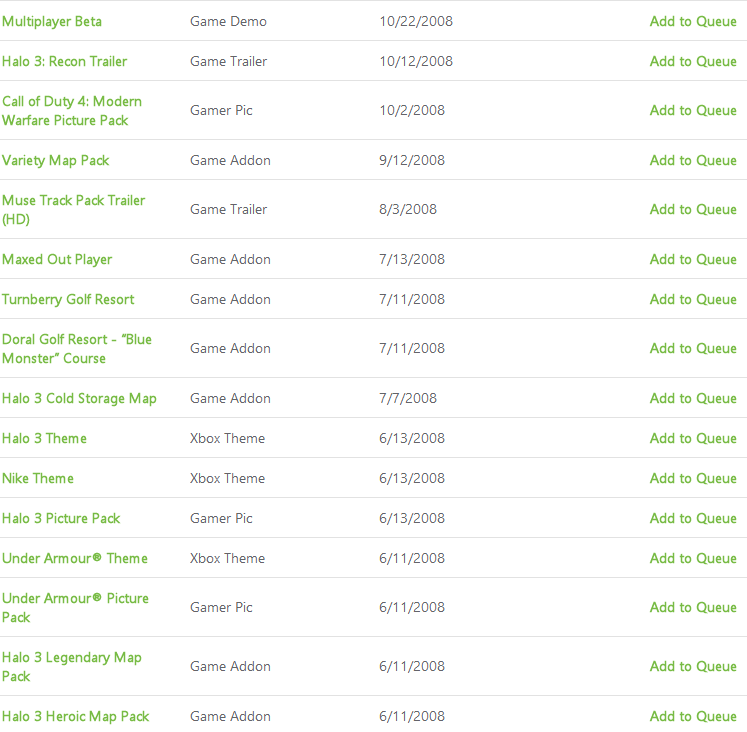Image resolution: width=747 pixels, height=732 pixels.
Task: Select the date 7/13/2008
Action: 412,260
